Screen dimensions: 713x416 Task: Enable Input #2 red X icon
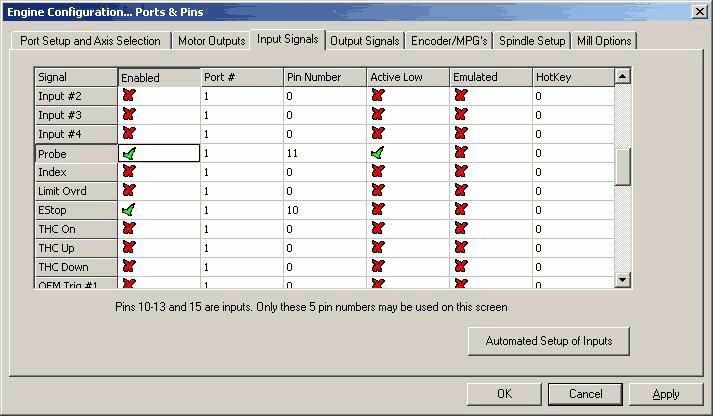128,96
